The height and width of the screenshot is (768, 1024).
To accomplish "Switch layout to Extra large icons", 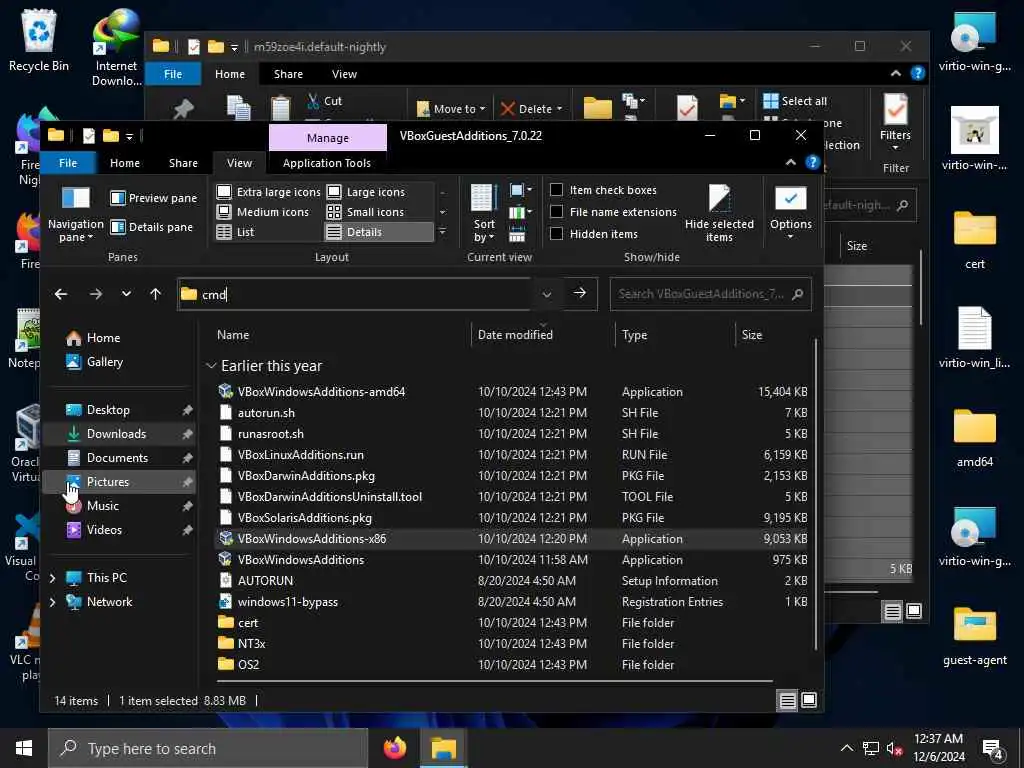I will [269, 192].
